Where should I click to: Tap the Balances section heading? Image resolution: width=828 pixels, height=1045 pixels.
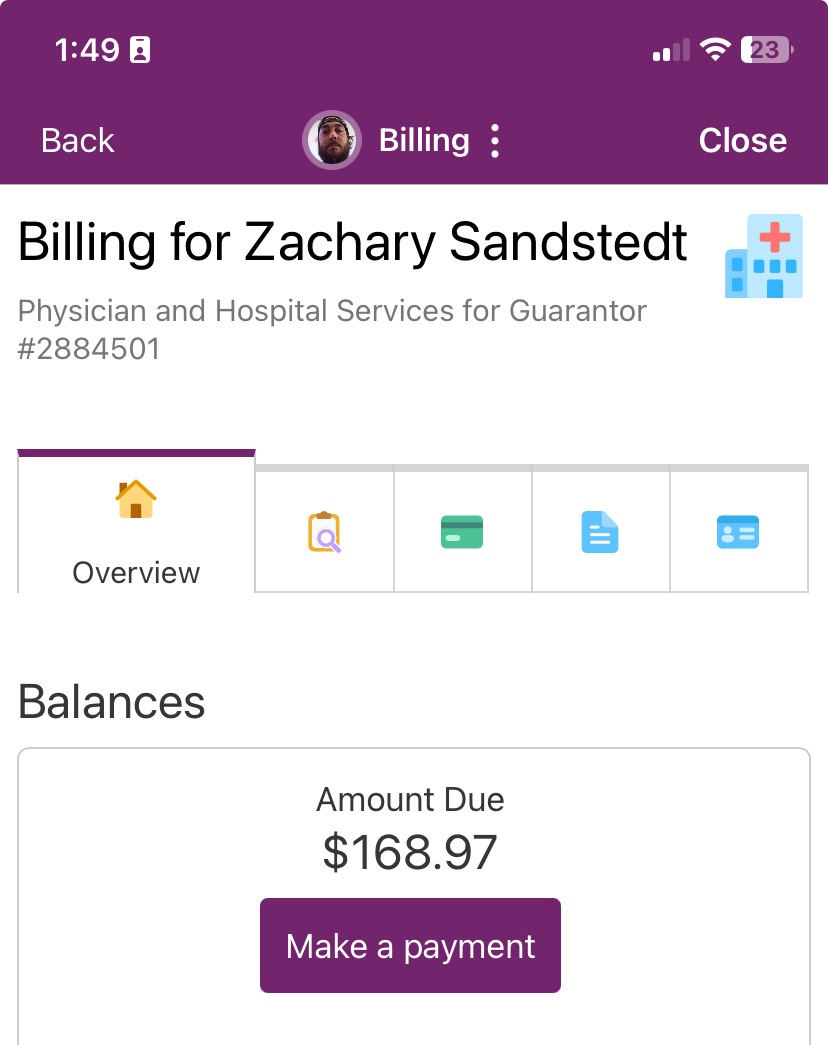click(112, 702)
